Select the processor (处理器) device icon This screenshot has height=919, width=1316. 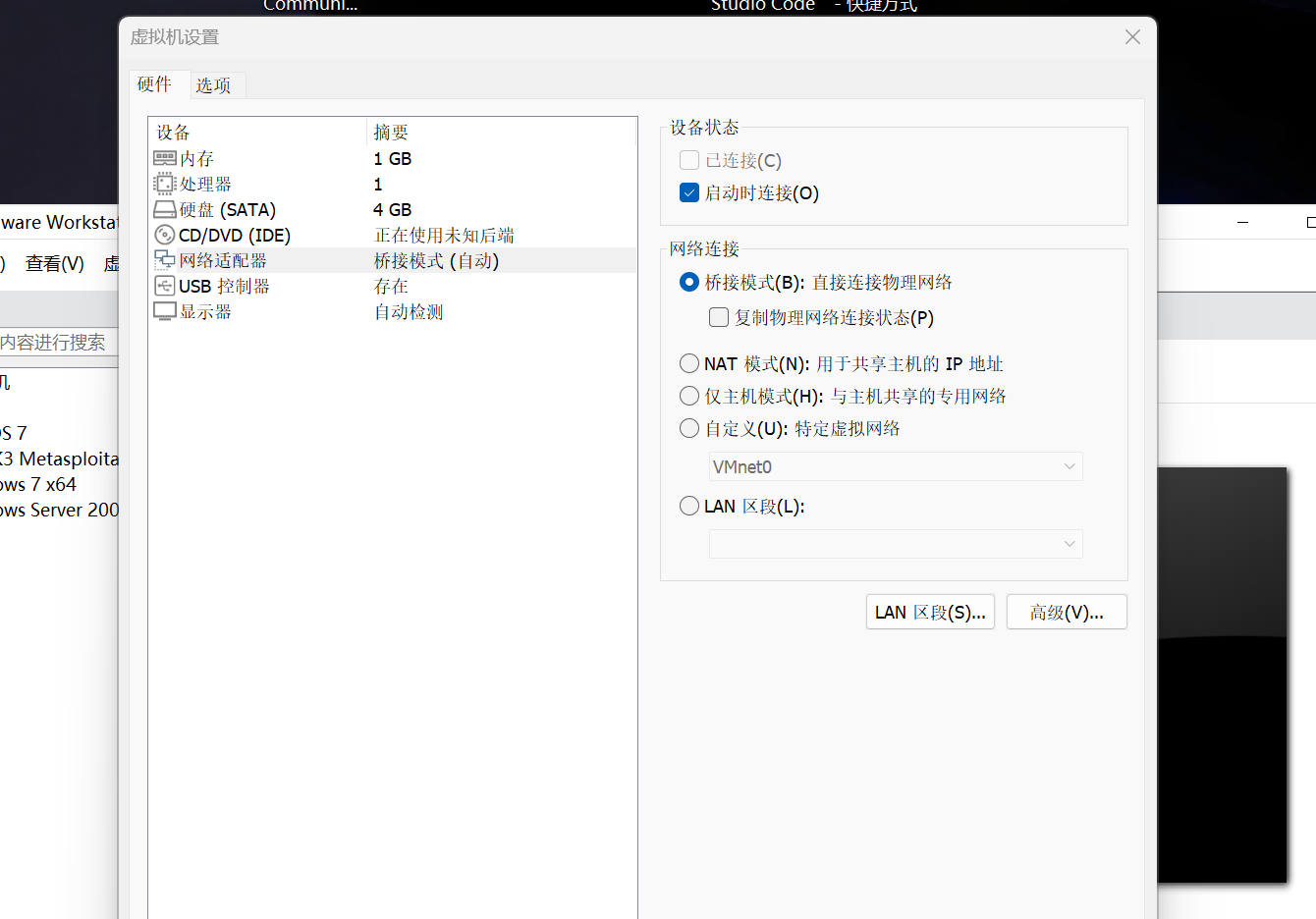165,184
